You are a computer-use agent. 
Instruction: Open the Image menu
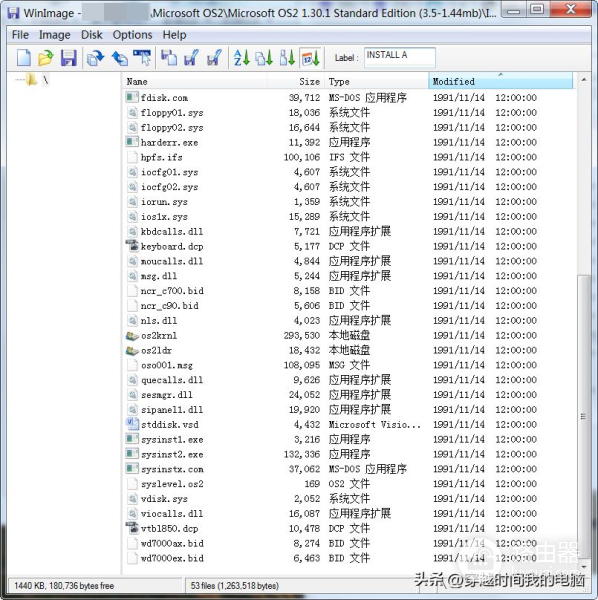pyautogui.click(x=54, y=35)
